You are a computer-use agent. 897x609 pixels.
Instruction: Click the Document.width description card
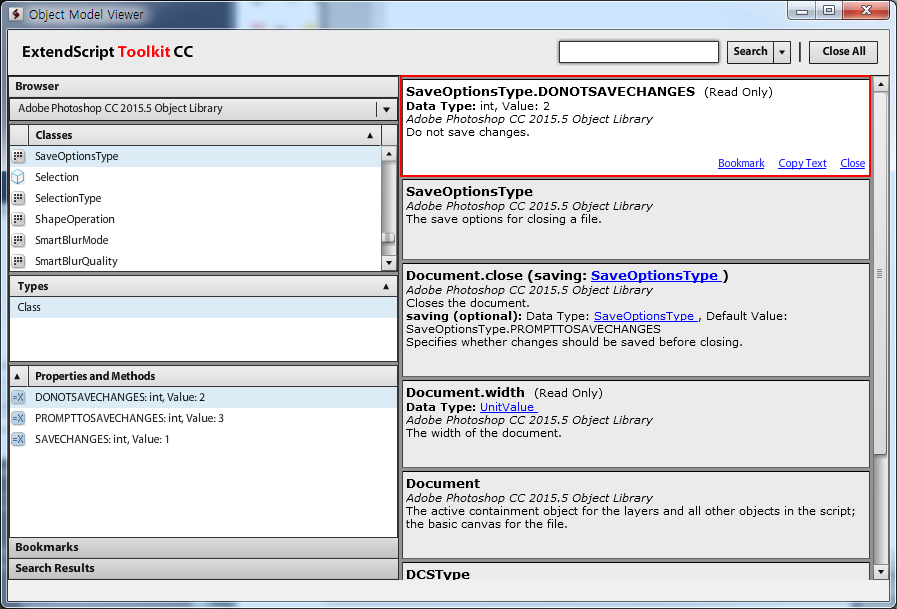pos(636,424)
